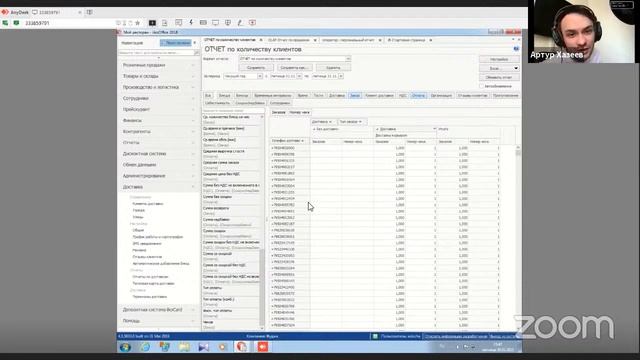
Task: Open the end date picker dropdown
Action: [x=341, y=76]
